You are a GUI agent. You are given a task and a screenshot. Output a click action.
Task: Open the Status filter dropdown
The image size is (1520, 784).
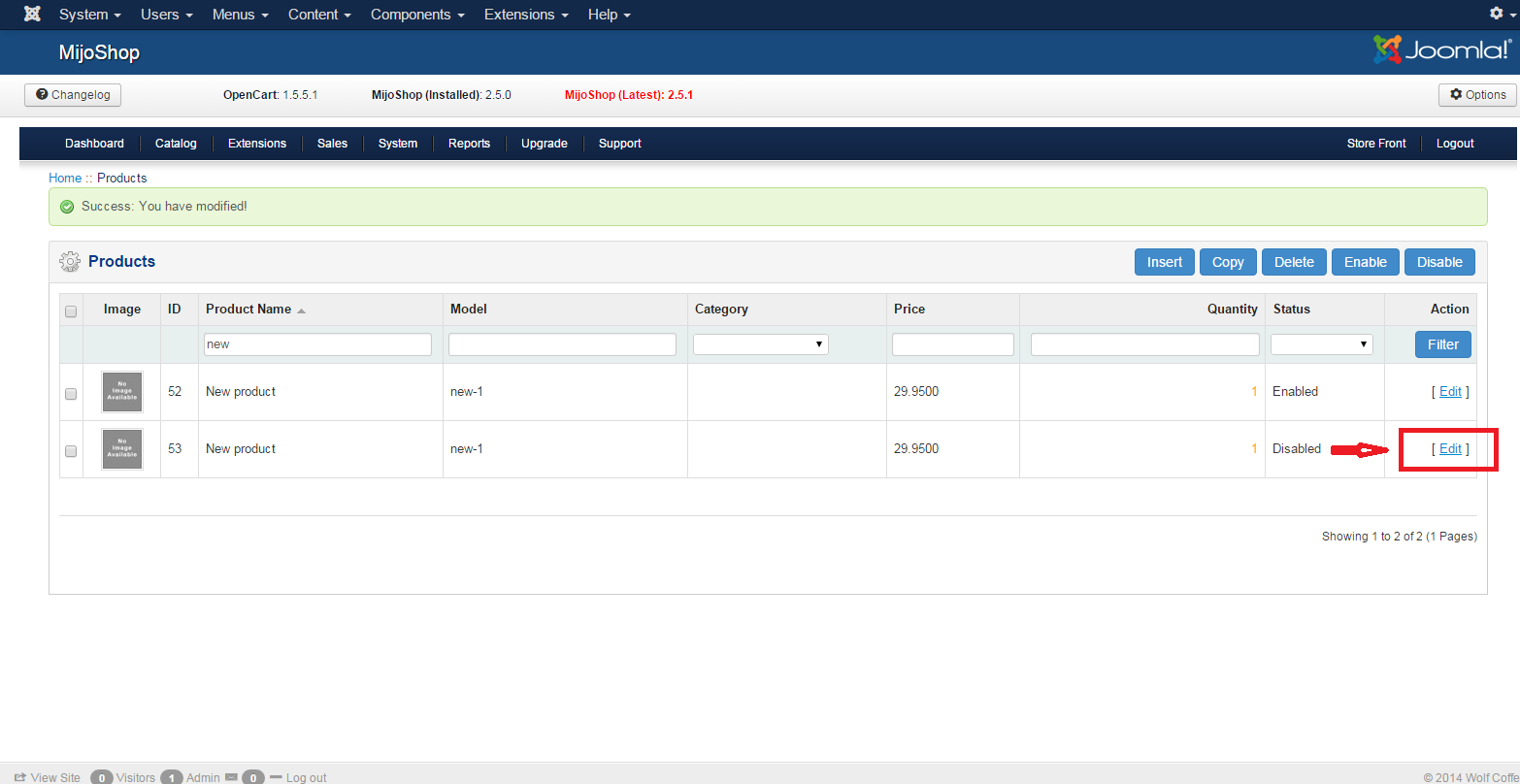tap(1322, 343)
